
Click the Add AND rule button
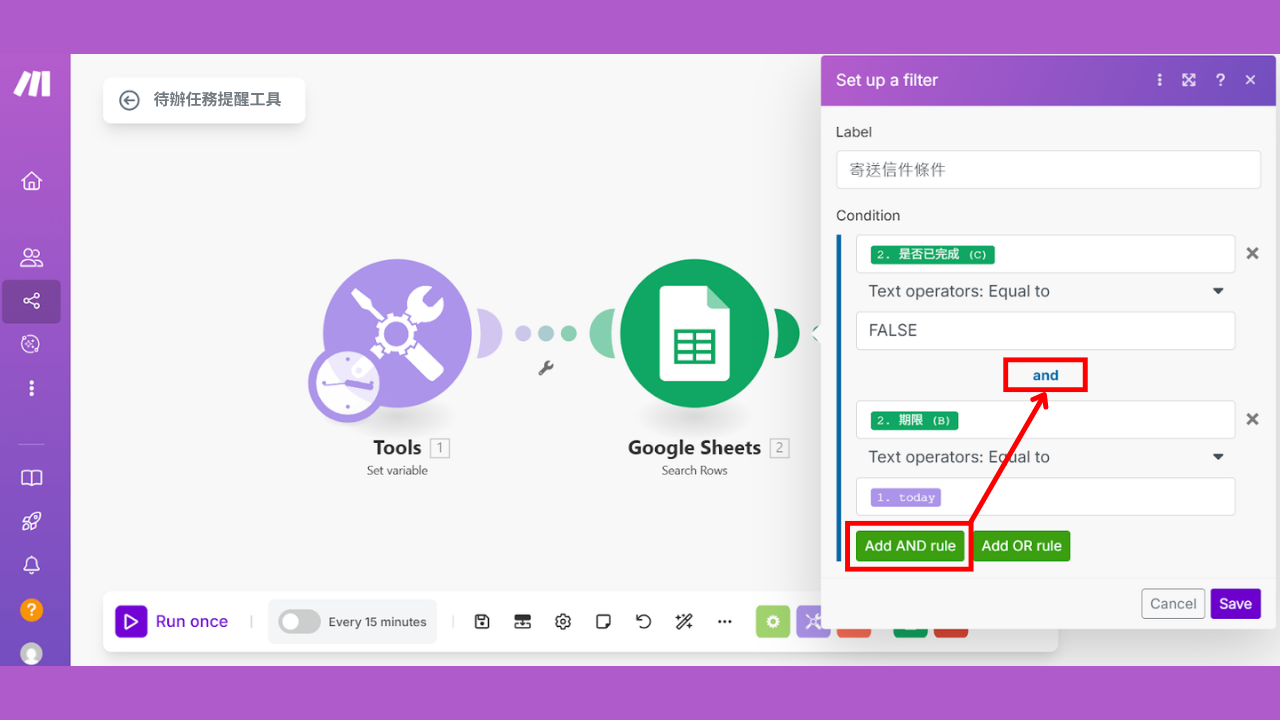[910, 546]
